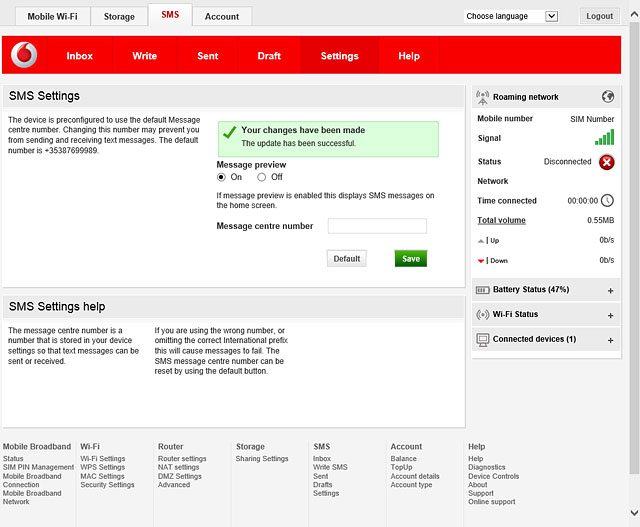640x527 pixels.
Task: Open Security Settings footer link
Action: click(107, 485)
